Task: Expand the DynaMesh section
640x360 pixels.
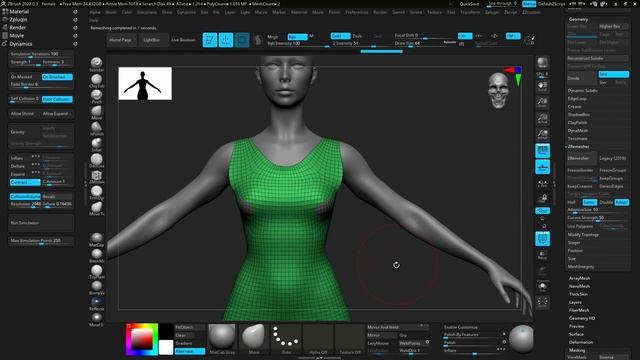Action: [578, 131]
